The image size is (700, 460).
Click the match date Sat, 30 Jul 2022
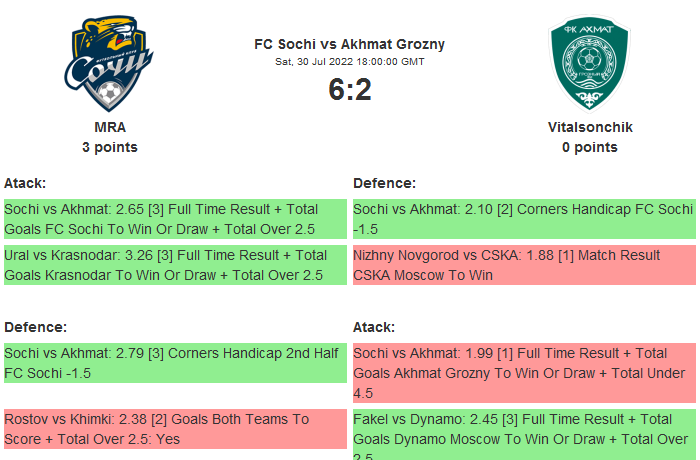pos(350,61)
